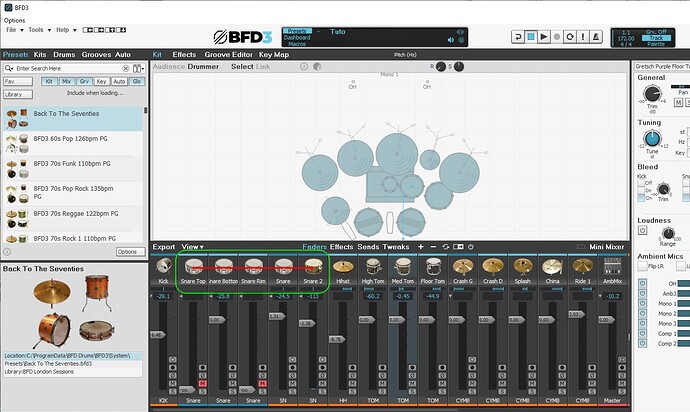Toggle the Grv filter button
Image resolution: width=690 pixels, height=412 pixels.
click(x=84, y=81)
